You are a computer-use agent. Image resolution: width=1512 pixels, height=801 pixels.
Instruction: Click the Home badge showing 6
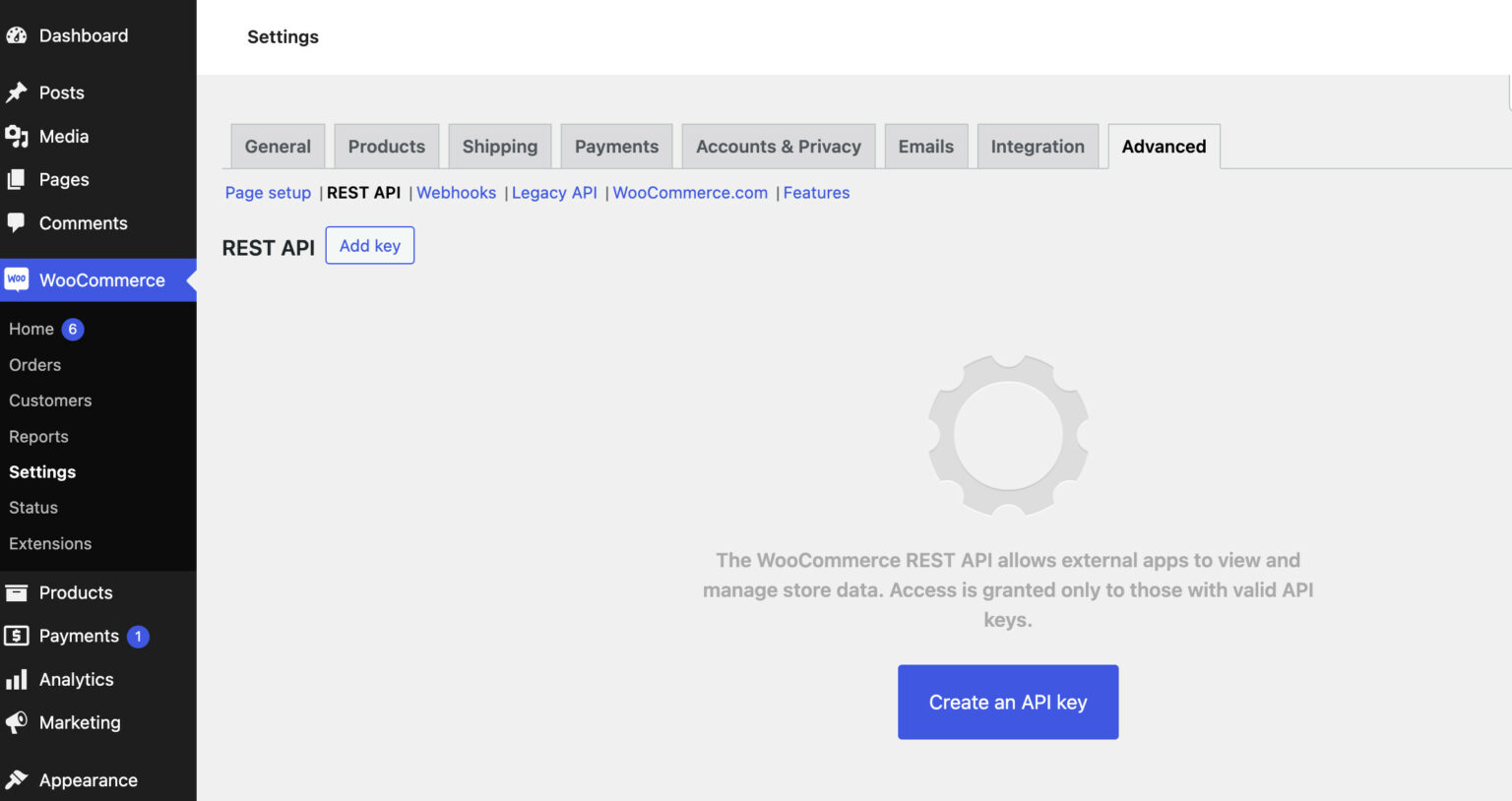(72, 329)
